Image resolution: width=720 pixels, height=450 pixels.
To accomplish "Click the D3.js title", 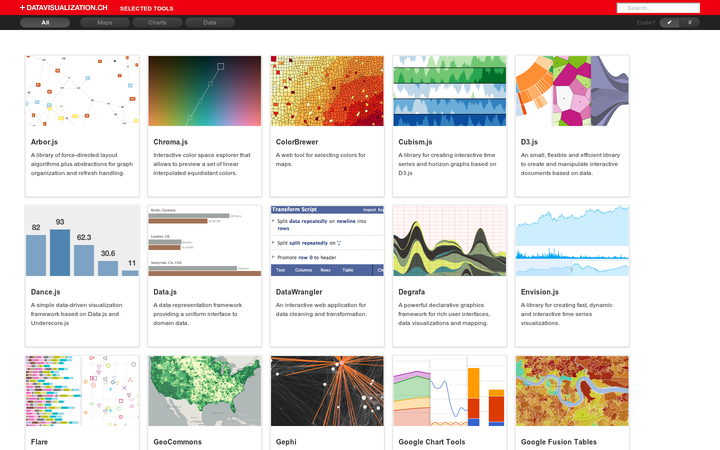I will point(529,142).
